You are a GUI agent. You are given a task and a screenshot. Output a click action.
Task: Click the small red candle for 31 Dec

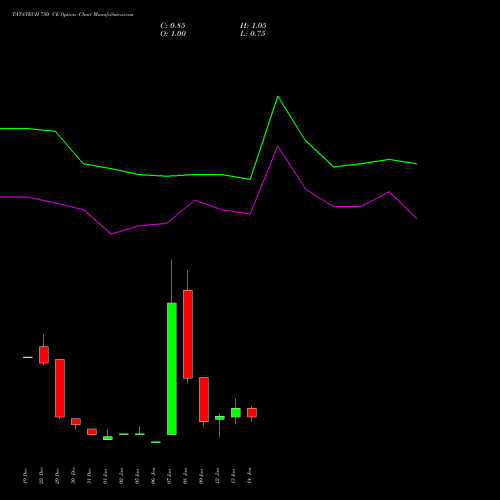[92, 432]
